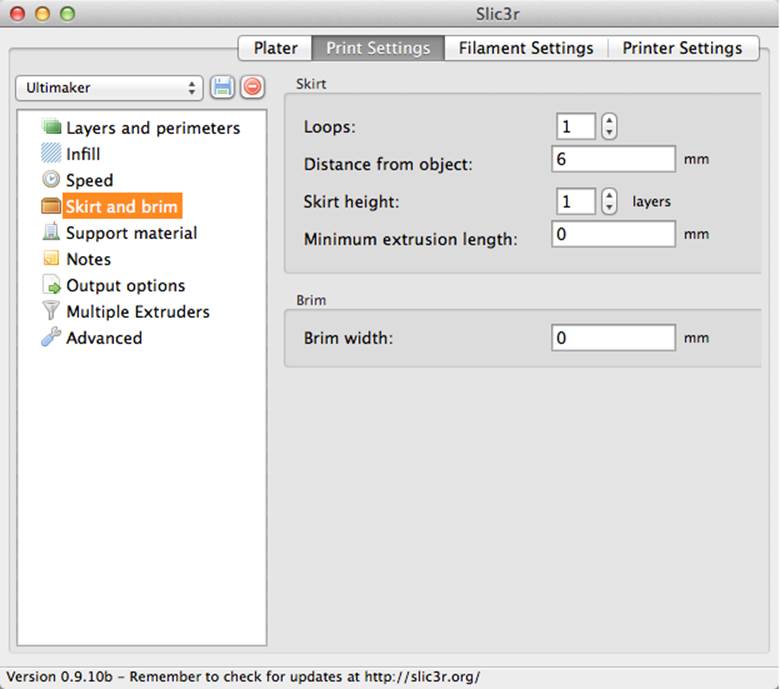Image resolution: width=780 pixels, height=689 pixels.
Task: Click the Multiple Extruders funnel icon
Action: coord(51,311)
